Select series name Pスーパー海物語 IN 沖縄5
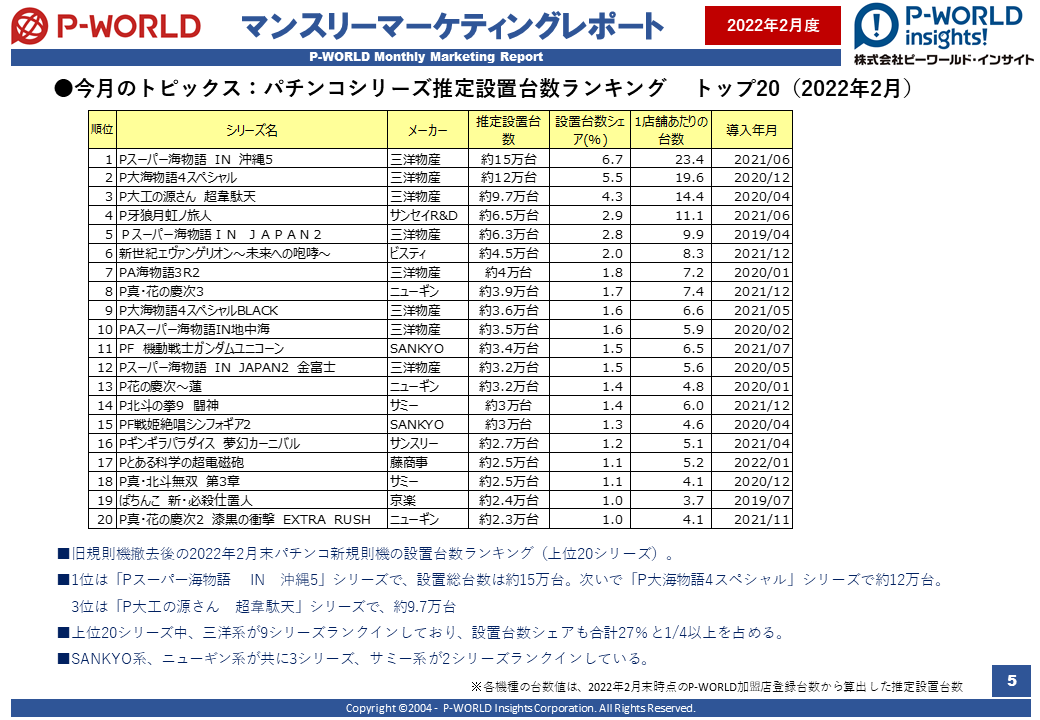 pyautogui.click(x=196, y=159)
